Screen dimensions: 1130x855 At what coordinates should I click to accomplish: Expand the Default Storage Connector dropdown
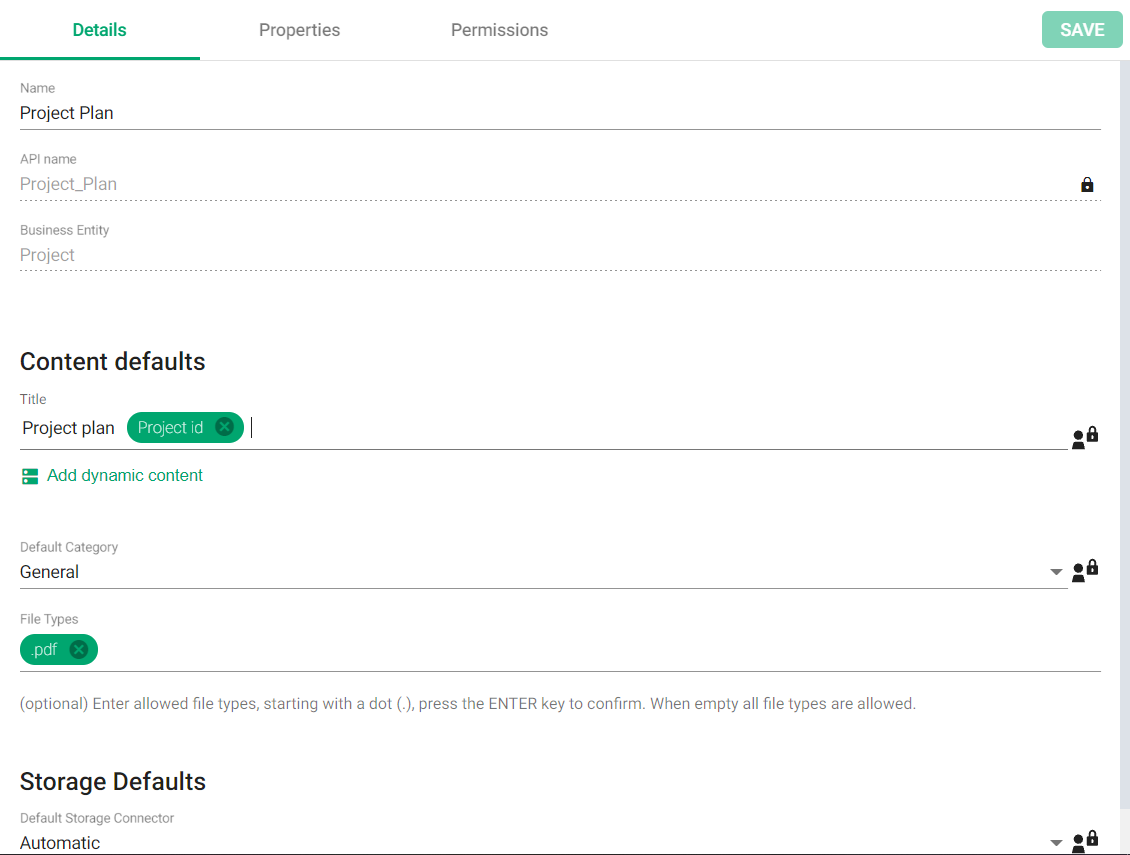pos(1056,843)
